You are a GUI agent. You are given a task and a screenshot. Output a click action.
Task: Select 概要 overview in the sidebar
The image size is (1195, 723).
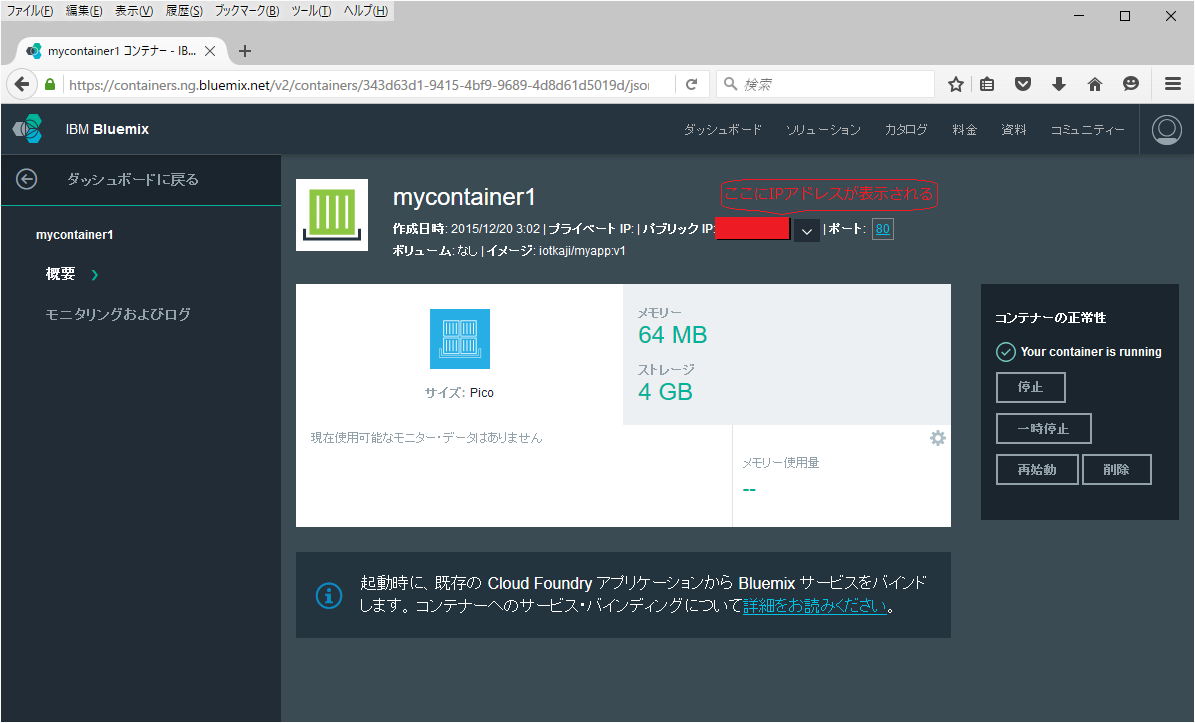coord(60,274)
